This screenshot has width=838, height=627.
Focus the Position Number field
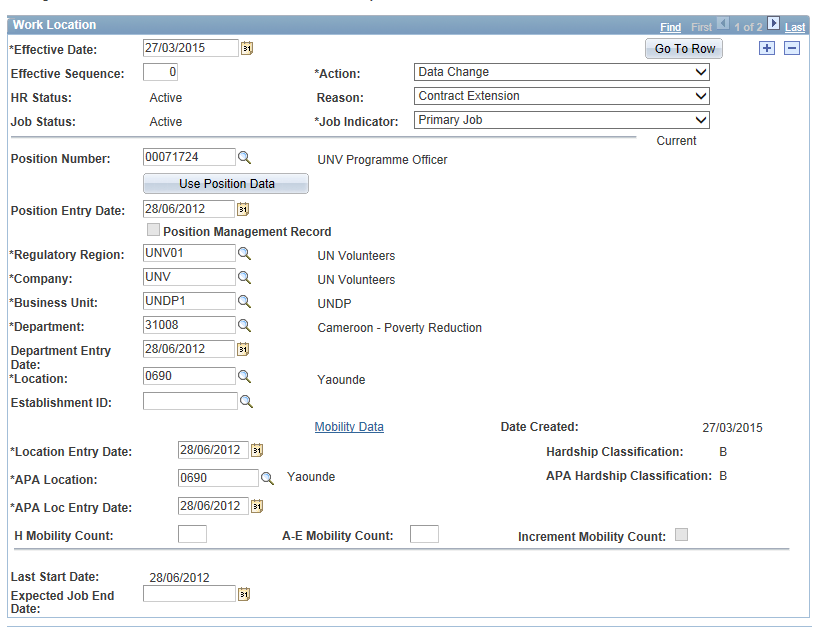tap(189, 157)
